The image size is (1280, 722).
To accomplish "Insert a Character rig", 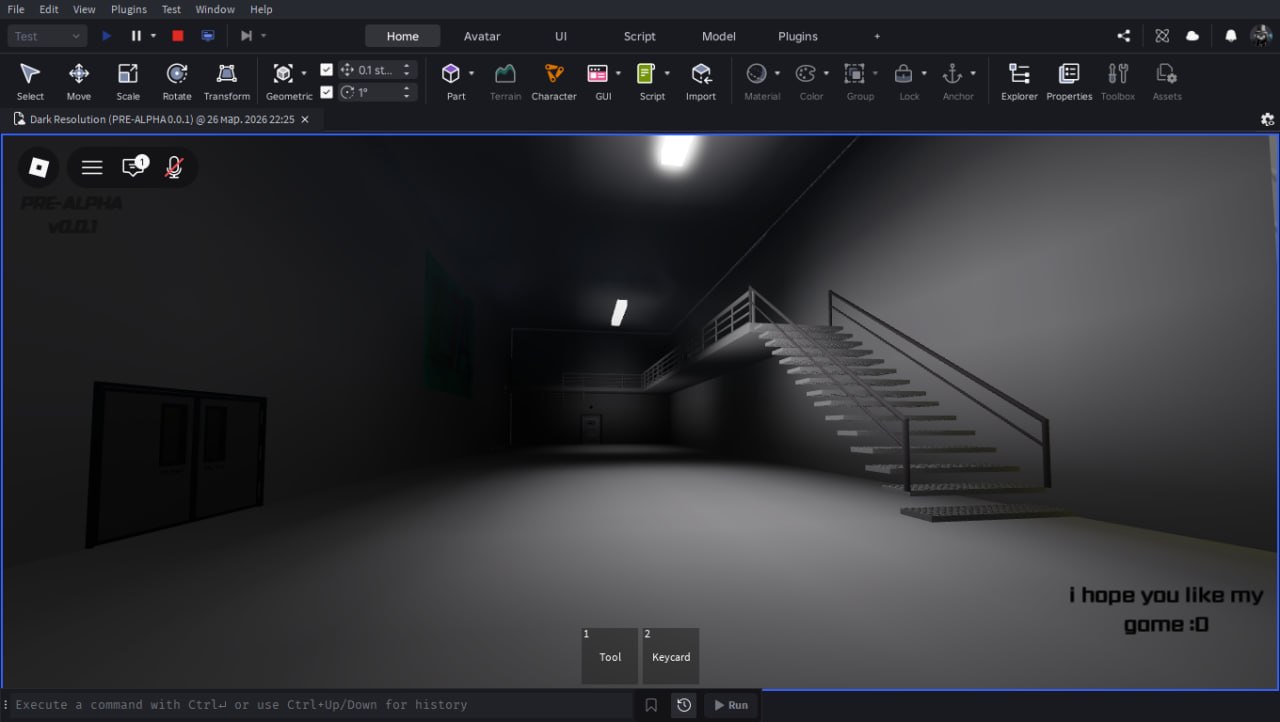I will 553,80.
